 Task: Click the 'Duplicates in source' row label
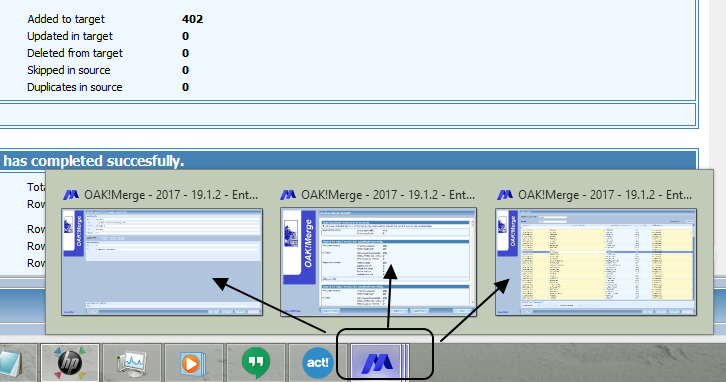point(75,87)
